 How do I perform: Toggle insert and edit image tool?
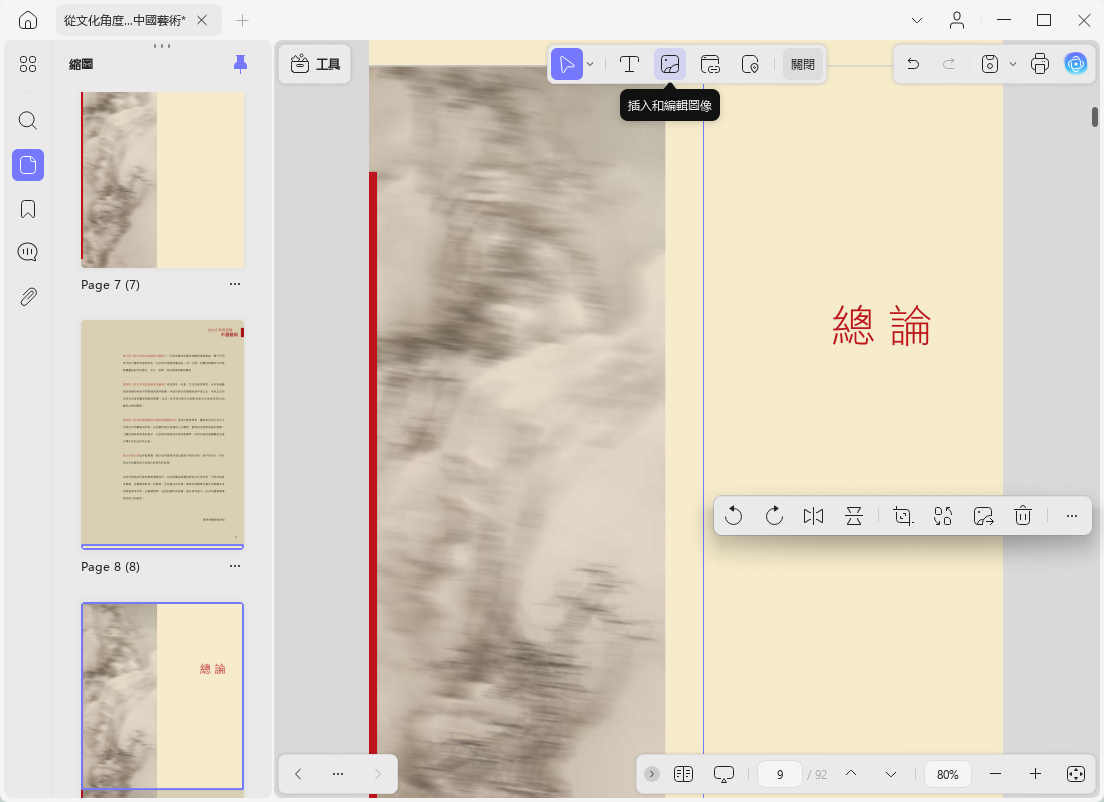pyautogui.click(x=670, y=64)
